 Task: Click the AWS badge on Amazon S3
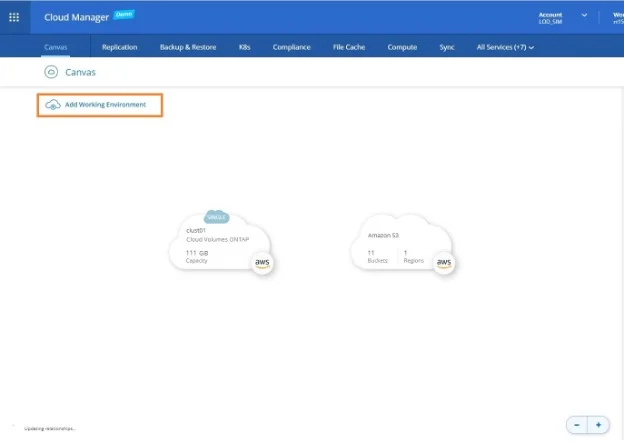click(443, 262)
